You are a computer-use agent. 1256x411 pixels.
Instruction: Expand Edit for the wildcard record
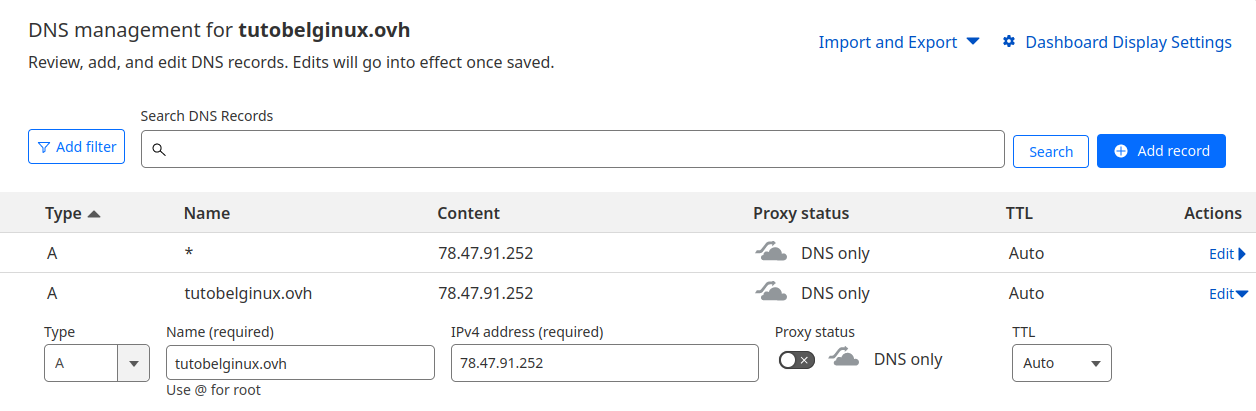[x=1227, y=254]
